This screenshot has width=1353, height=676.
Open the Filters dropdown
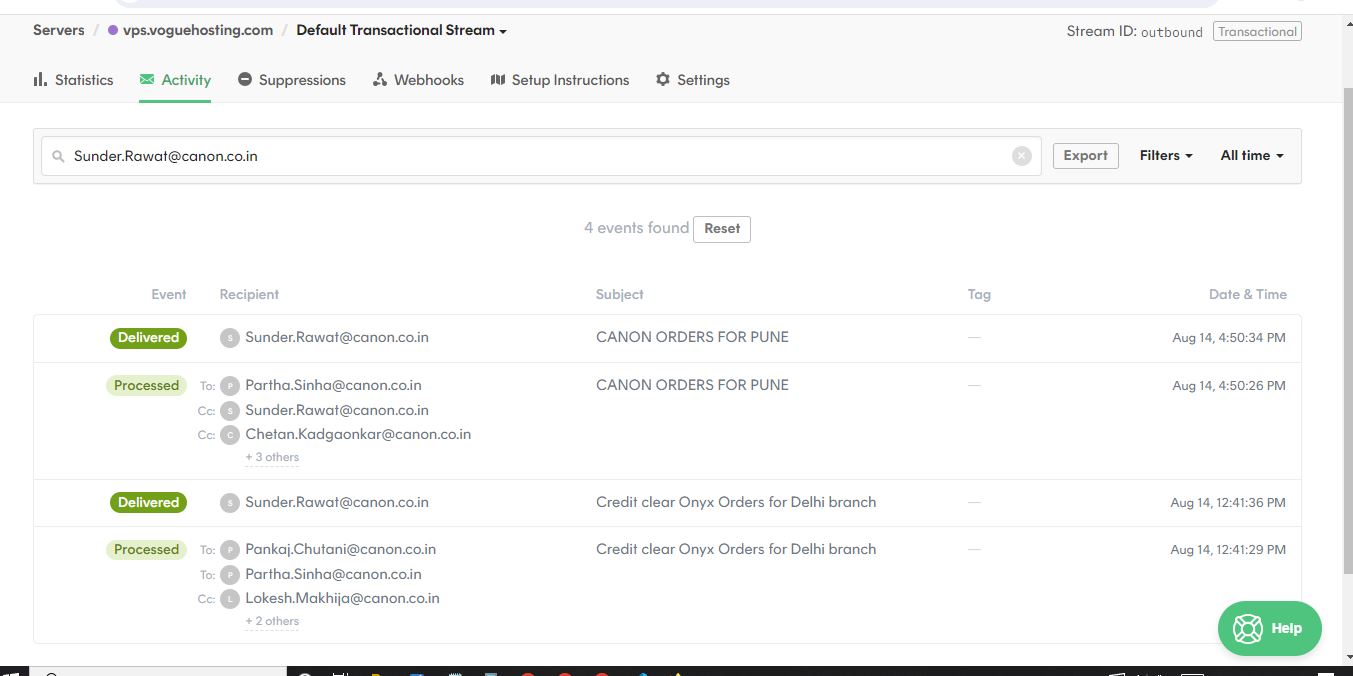[1166, 156]
